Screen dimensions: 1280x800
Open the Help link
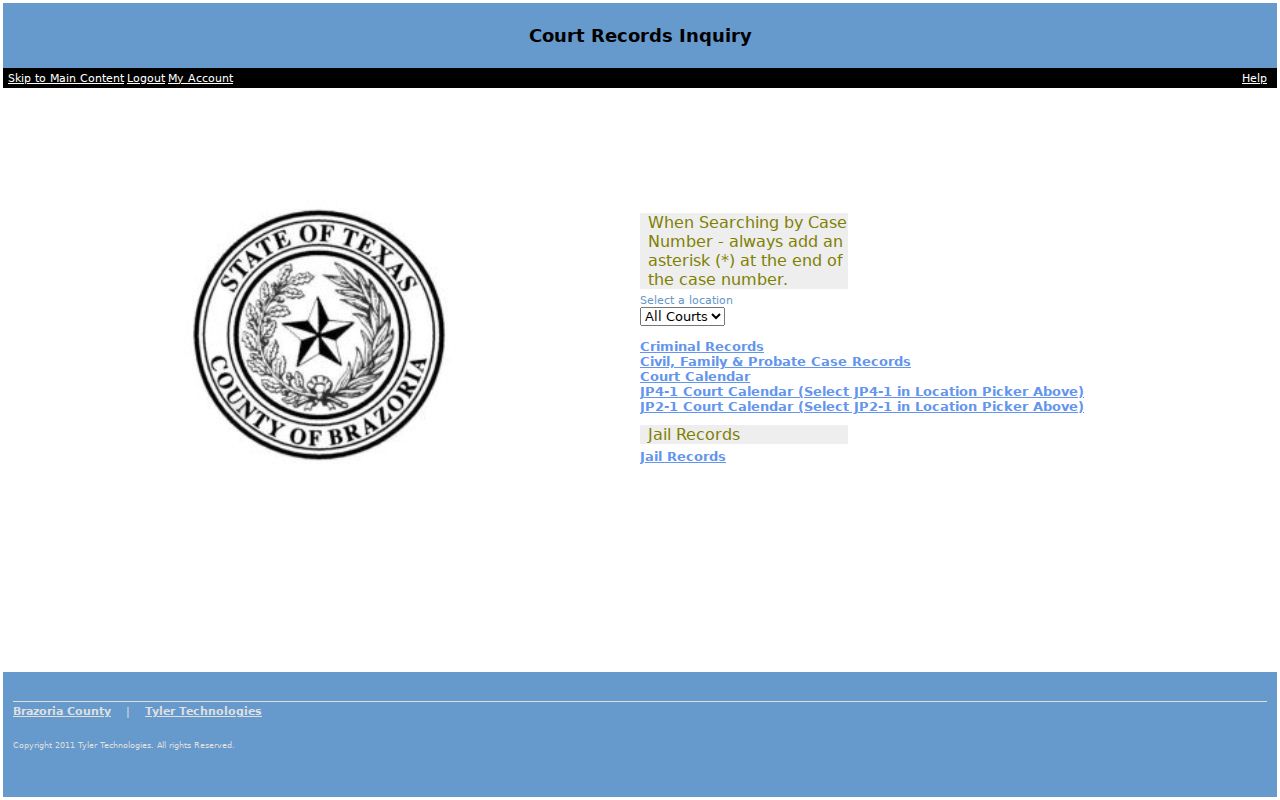click(x=1254, y=78)
